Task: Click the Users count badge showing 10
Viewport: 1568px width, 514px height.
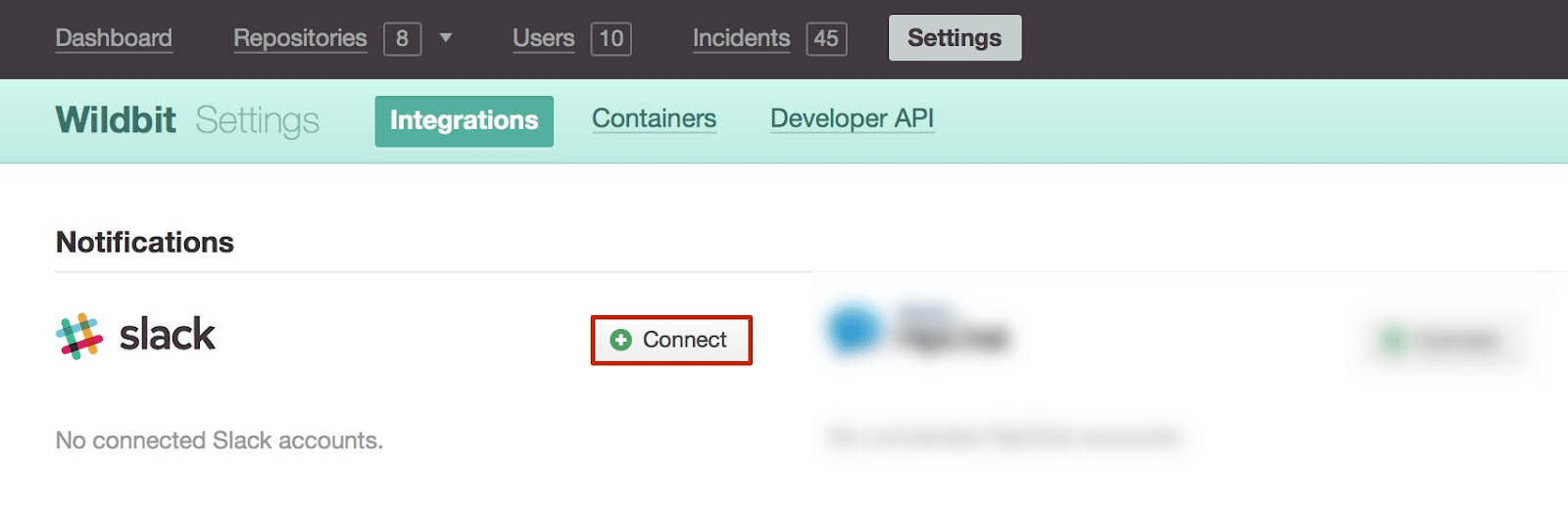Action: (x=611, y=38)
